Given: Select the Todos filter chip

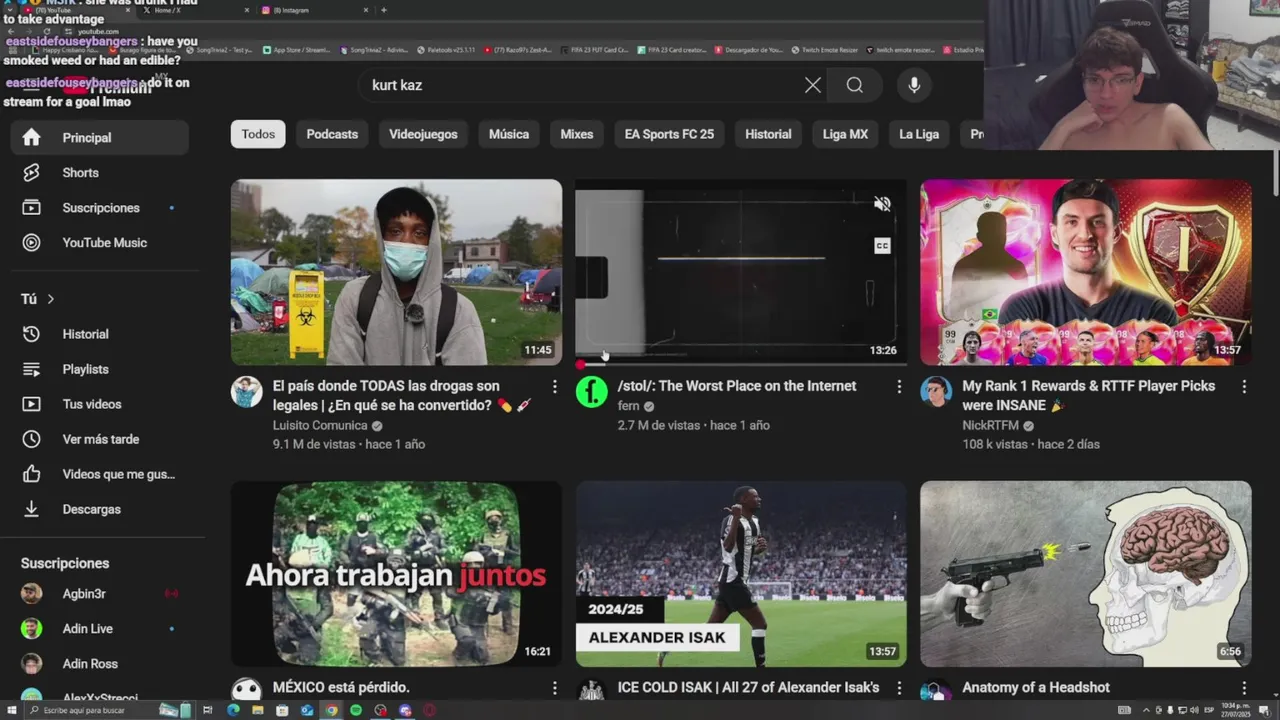Looking at the screenshot, I should (258, 134).
